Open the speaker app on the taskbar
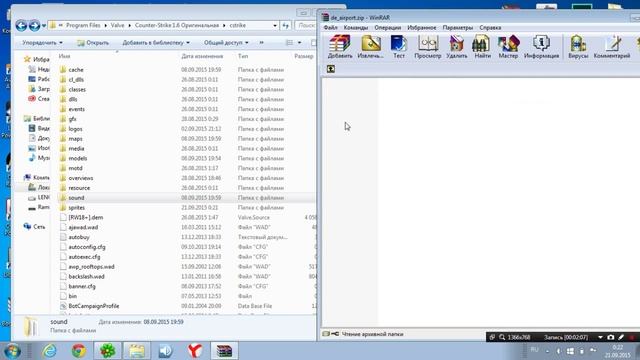The width and height of the screenshot is (640, 360). 165,351
